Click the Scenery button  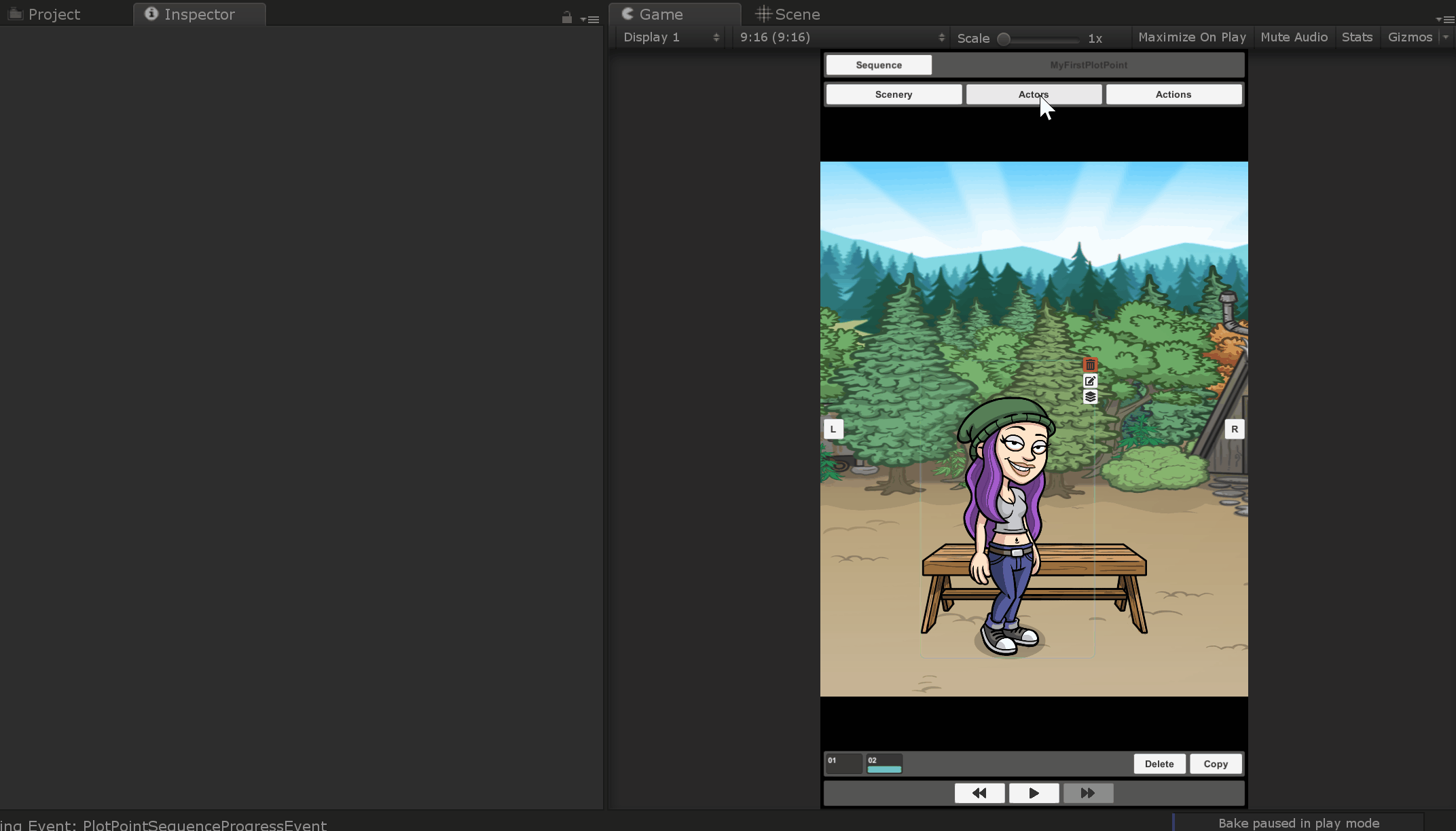coord(894,94)
